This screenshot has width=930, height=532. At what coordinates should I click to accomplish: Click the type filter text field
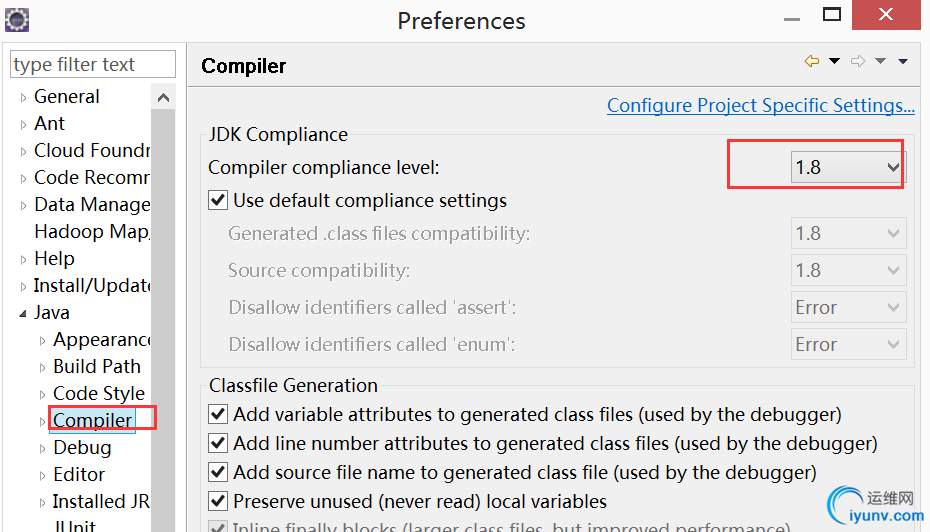92,65
